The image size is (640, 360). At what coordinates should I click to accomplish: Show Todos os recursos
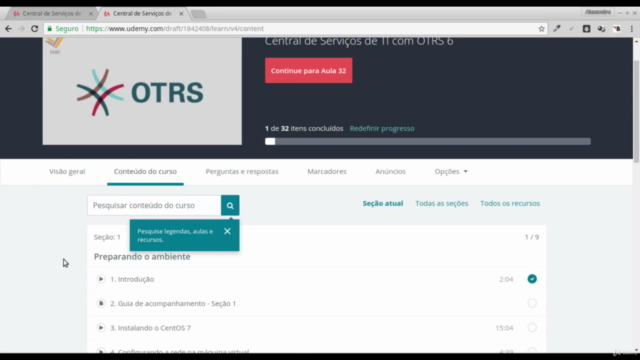(510, 203)
